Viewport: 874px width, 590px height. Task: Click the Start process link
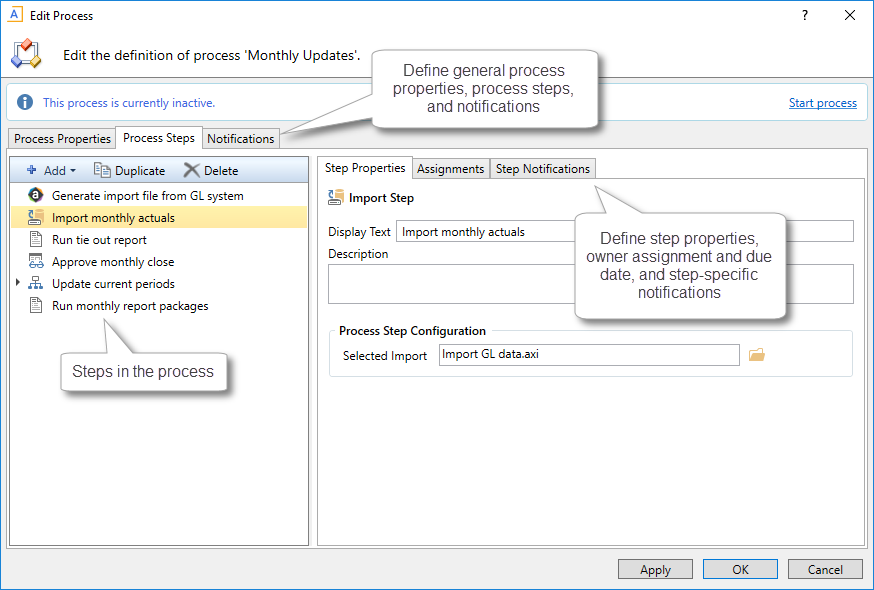(822, 103)
